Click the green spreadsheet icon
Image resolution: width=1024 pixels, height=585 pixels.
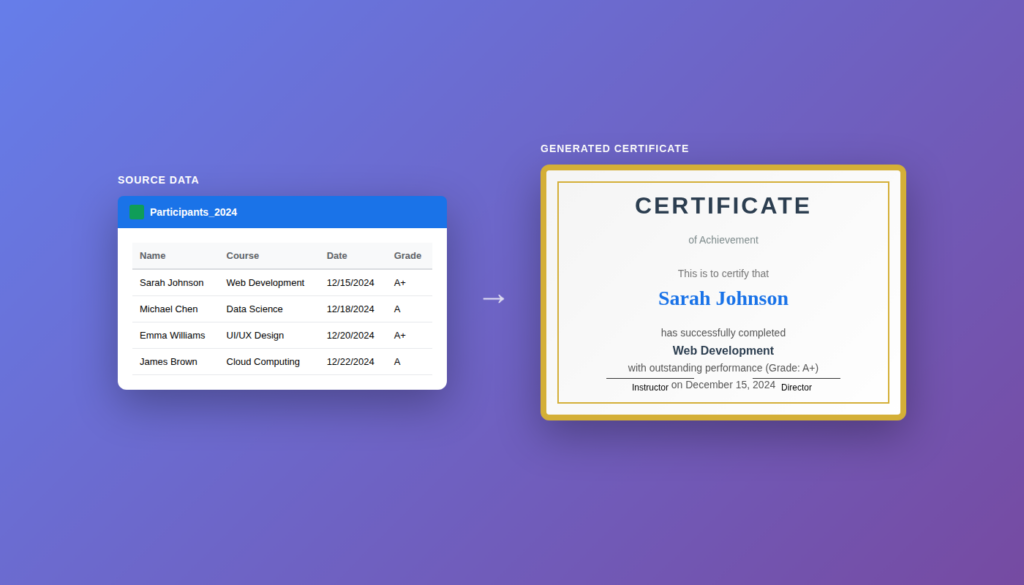[x=137, y=212]
